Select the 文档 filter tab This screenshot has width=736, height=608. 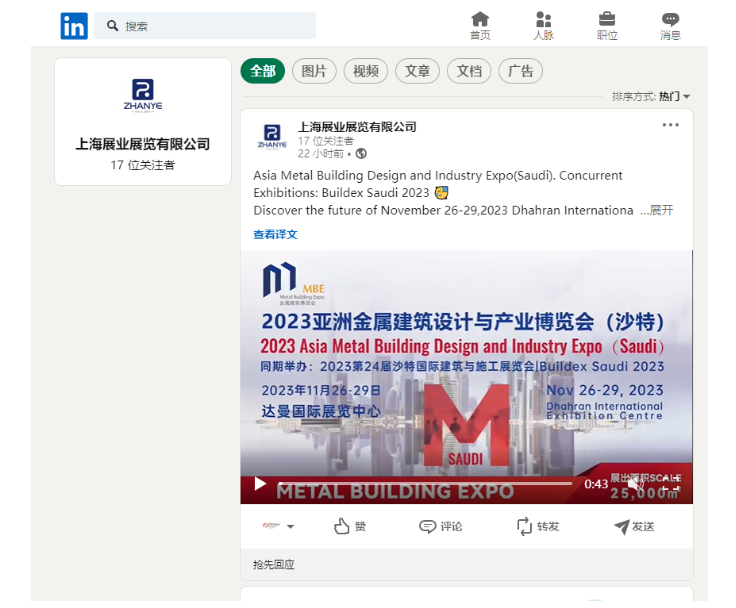click(x=469, y=71)
